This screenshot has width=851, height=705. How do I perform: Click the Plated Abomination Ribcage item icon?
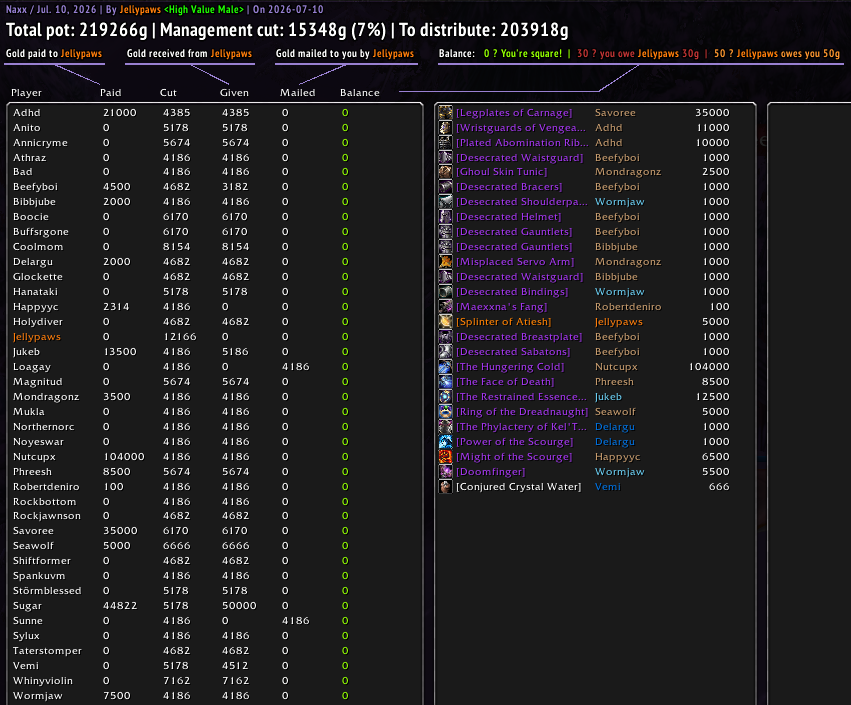coord(446,142)
